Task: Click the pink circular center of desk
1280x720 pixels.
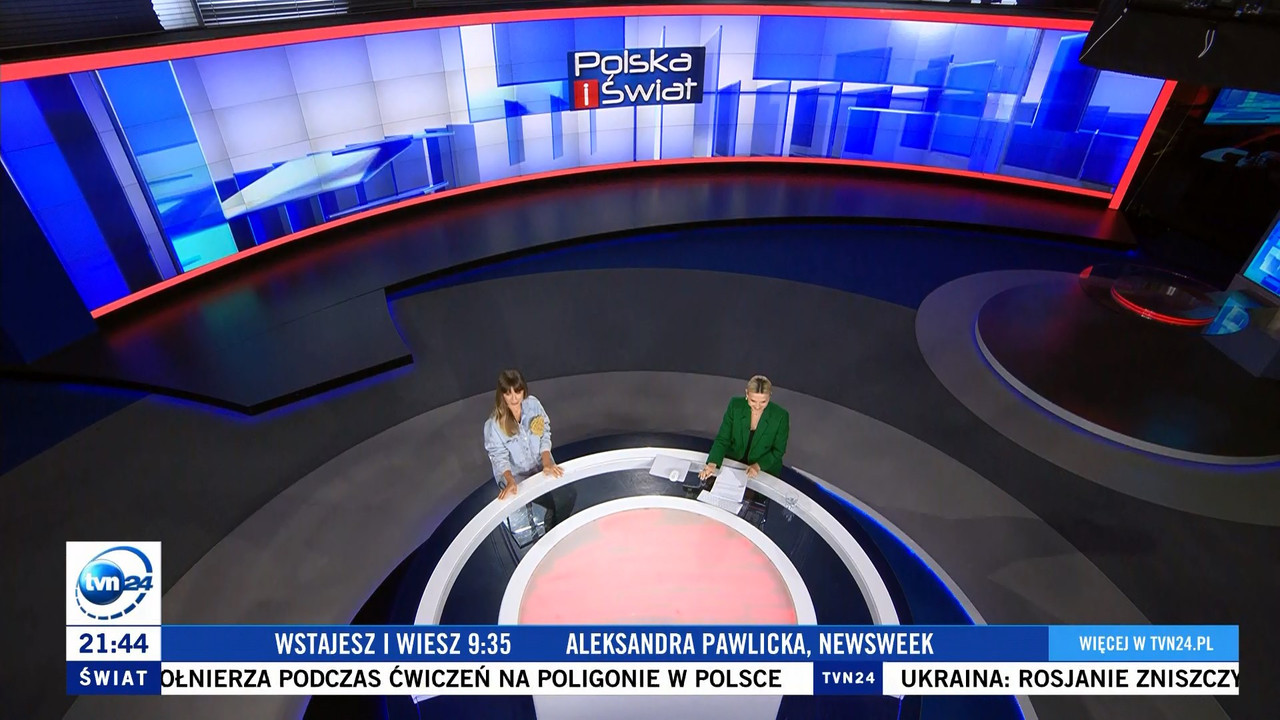Action: coord(657,566)
